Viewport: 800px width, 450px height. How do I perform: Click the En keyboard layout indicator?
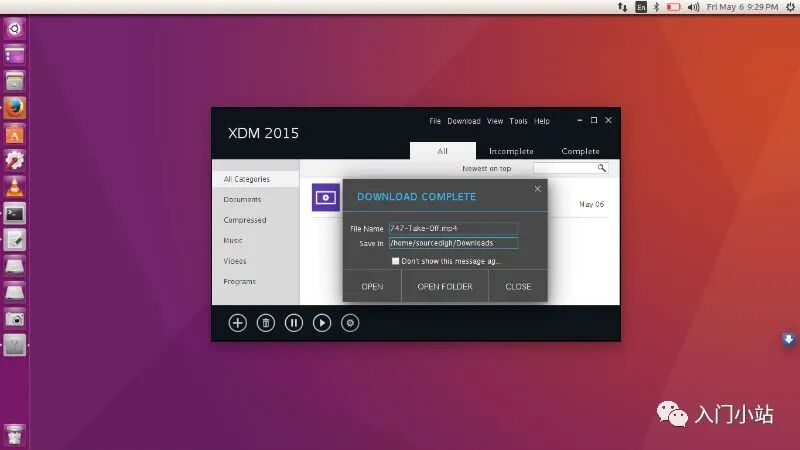click(x=641, y=7)
